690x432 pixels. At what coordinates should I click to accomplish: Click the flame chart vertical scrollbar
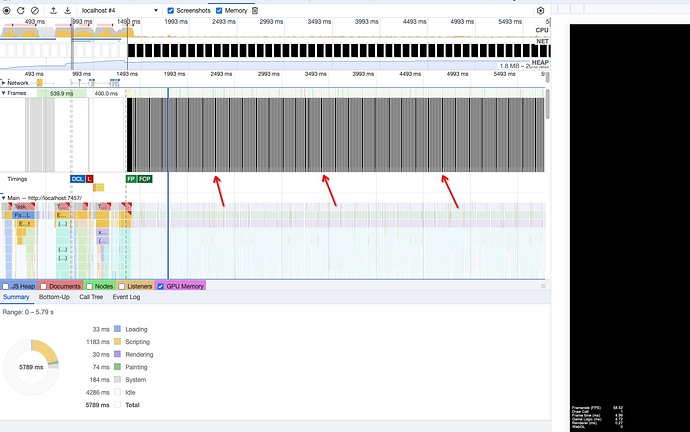[548, 104]
